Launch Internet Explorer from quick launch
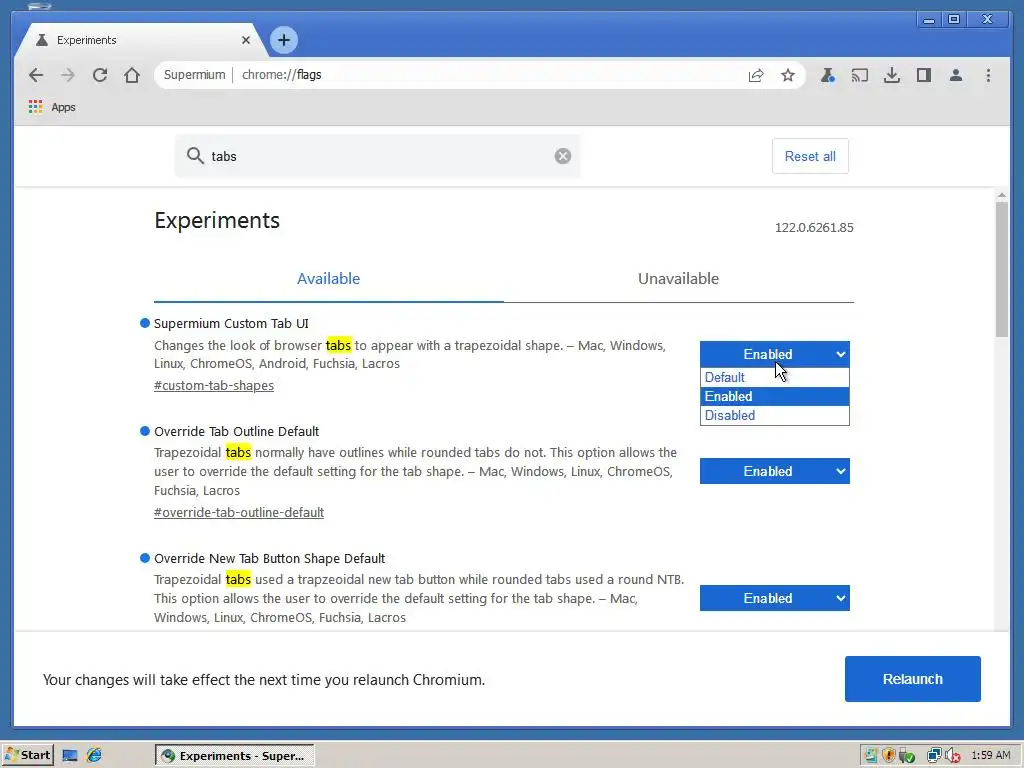Viewport: 1024px width, 768px height. [x=94, y=756]
